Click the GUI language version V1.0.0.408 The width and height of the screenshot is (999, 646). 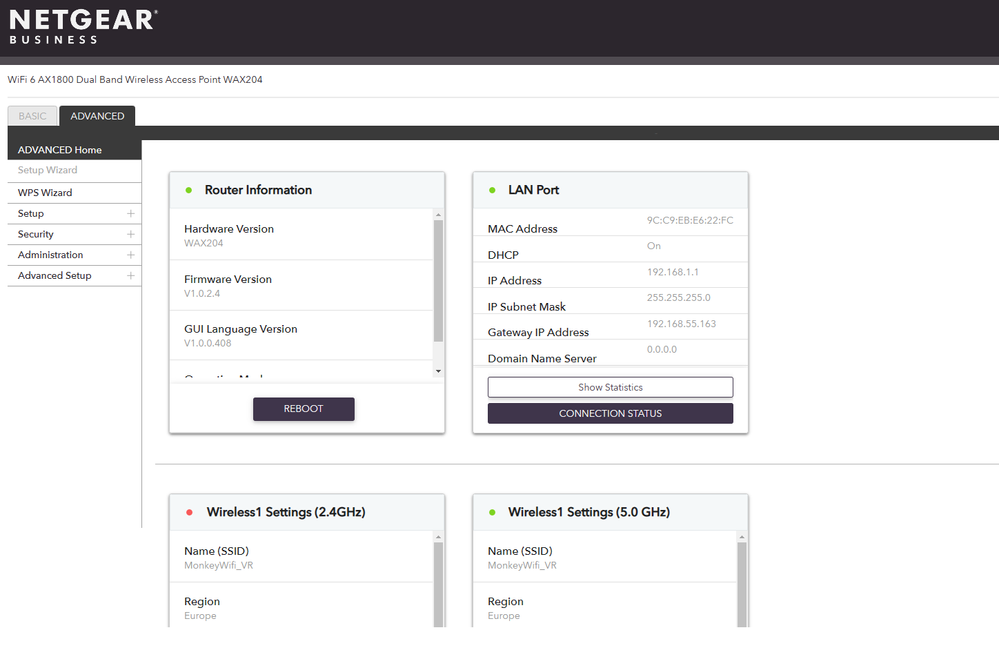(208, 343)
